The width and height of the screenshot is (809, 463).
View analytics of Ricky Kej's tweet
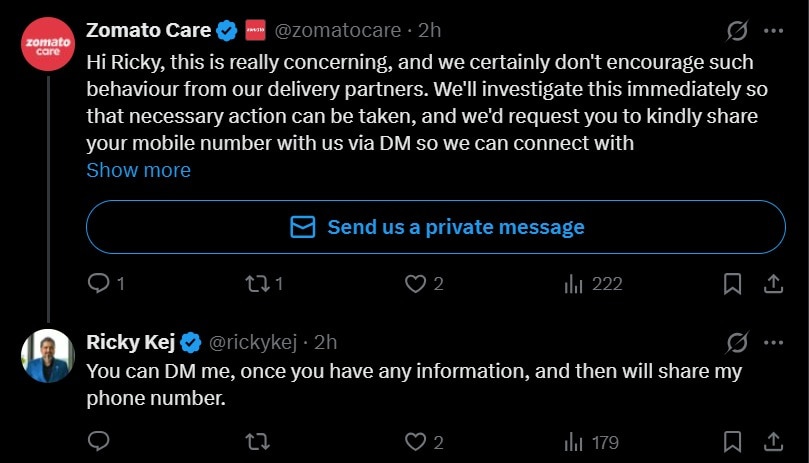(574, 441)
